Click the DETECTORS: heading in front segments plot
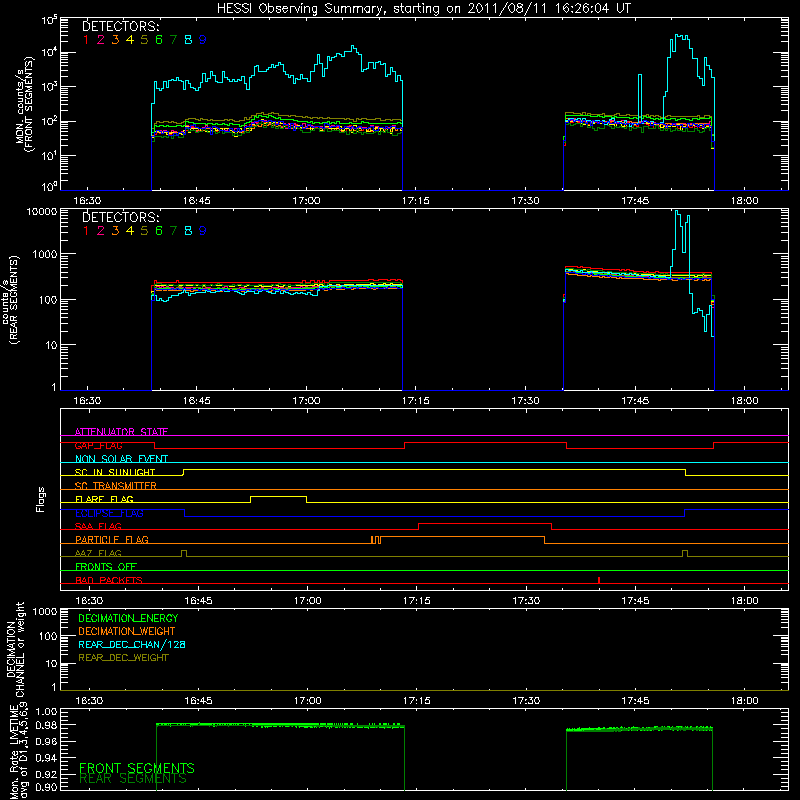This screenshot has width=800, height=800. click(121, 26)
